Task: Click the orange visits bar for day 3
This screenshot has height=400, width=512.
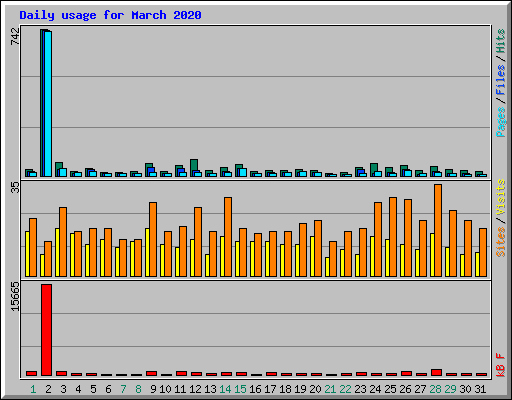Action: point(63,242)
